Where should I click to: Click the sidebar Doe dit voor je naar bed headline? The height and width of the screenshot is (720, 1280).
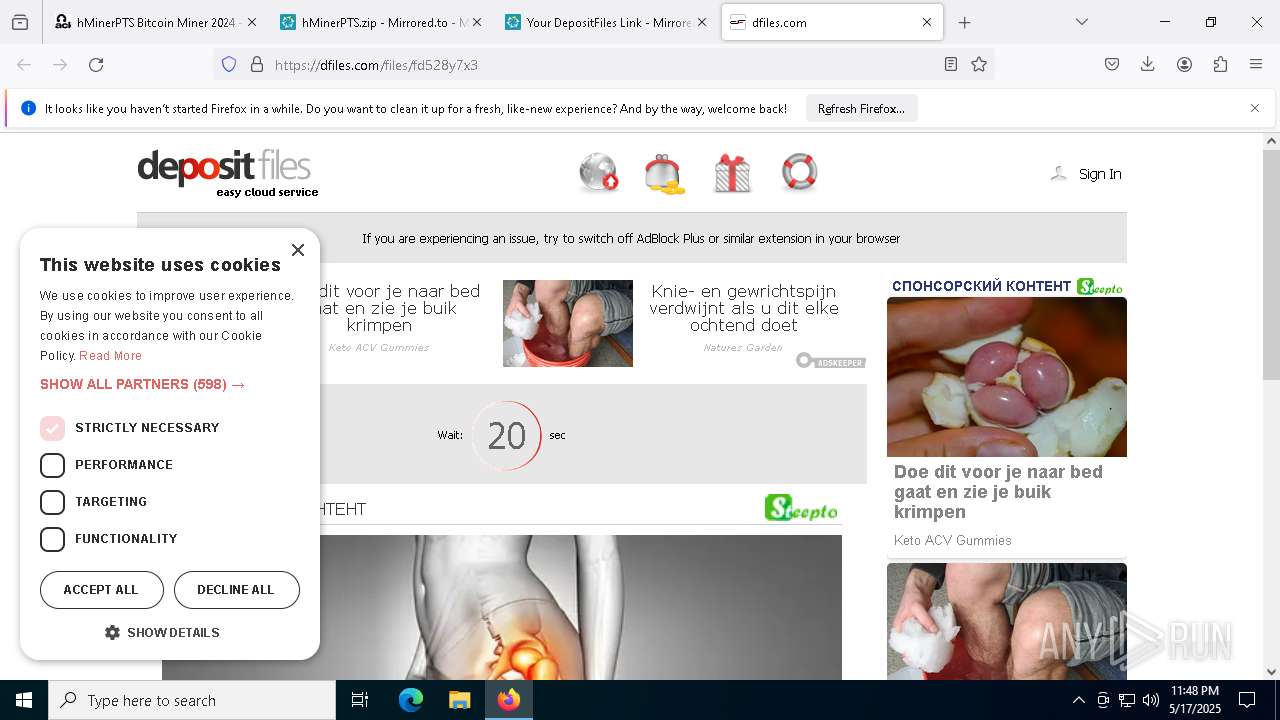pos(998,492)
